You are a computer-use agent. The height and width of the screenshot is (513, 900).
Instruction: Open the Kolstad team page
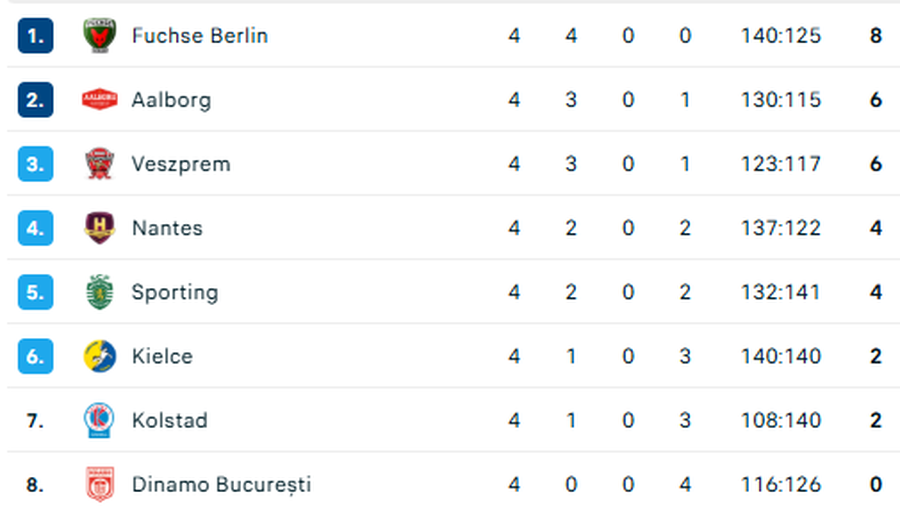[169, 420]
